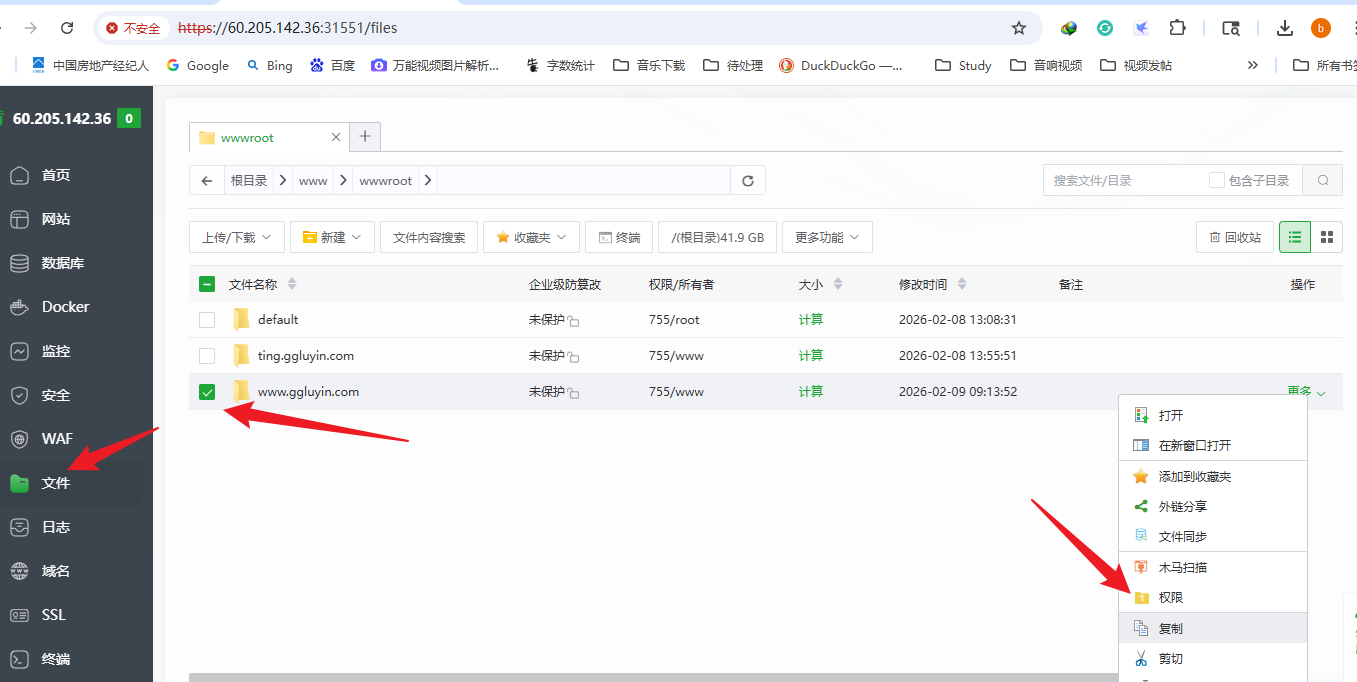Expand the 新建 (New) dropdown
The height and width of the screenshot is (682, 1357).
click(332, 237)
